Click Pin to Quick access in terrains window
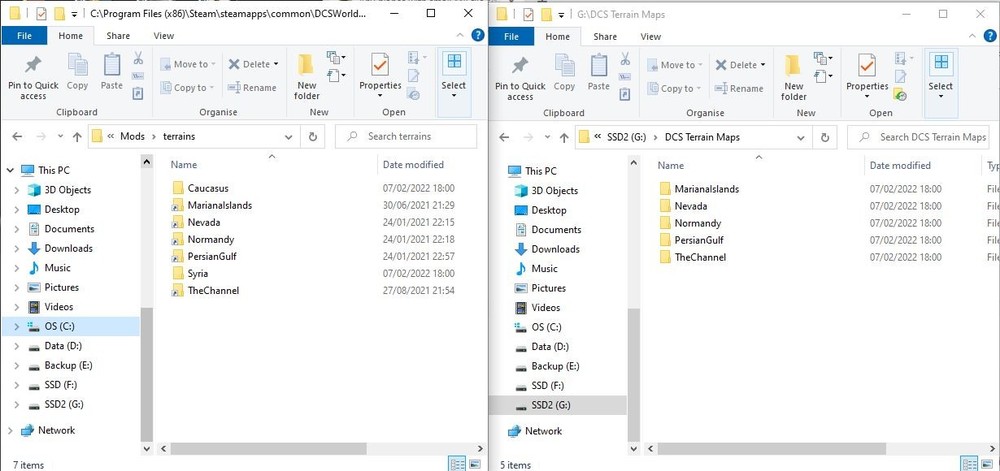The height and width of the screenshot is (471, 1000). point(33,77)
